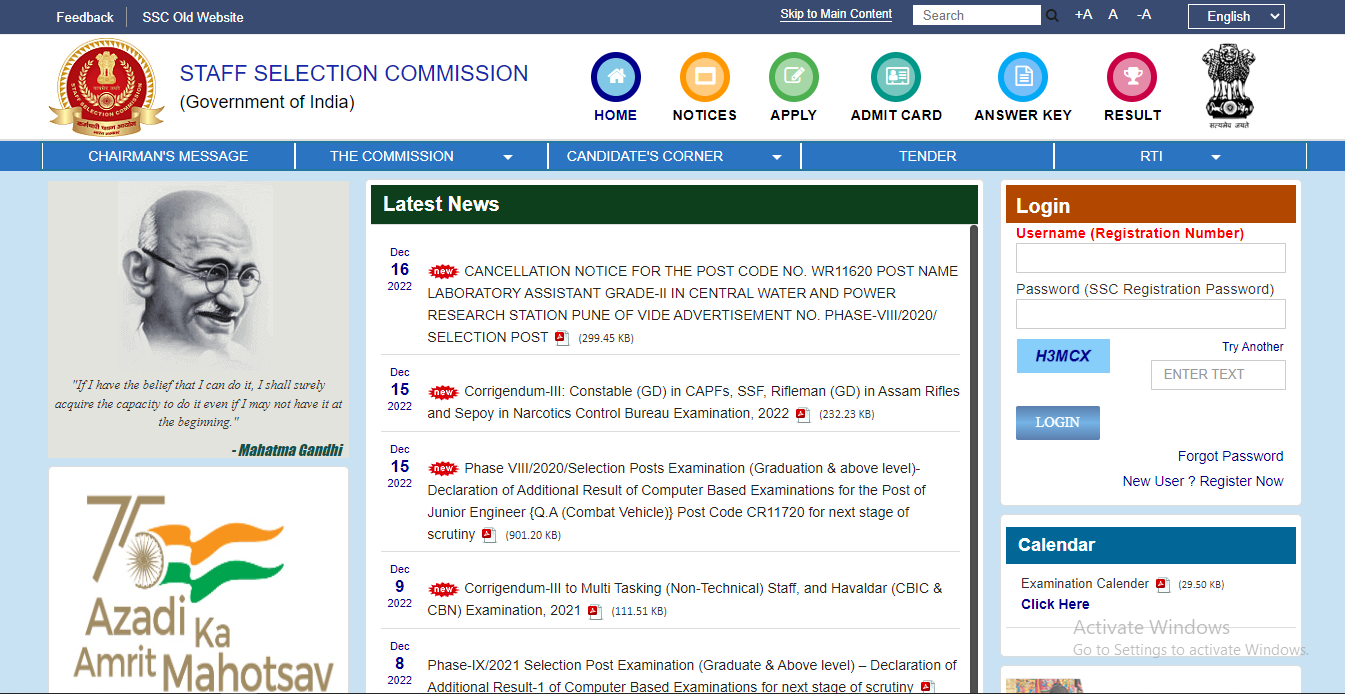Click the Staff Selection Commission title text
The width and height of the screenshot is (1345, 694).
click(354, 73)
